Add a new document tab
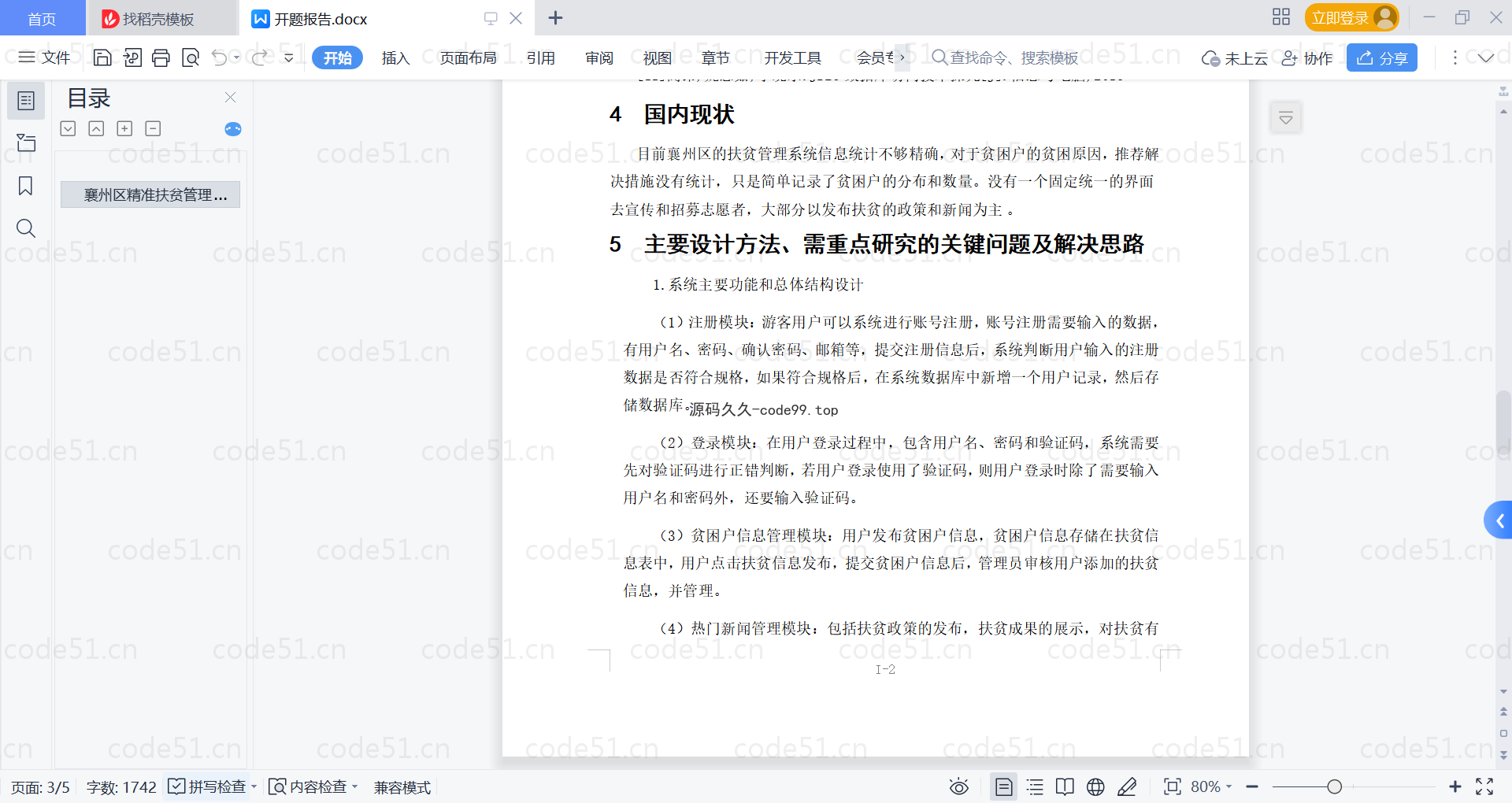This screenshot has width=1512, height=803. (x=555, y=17)
